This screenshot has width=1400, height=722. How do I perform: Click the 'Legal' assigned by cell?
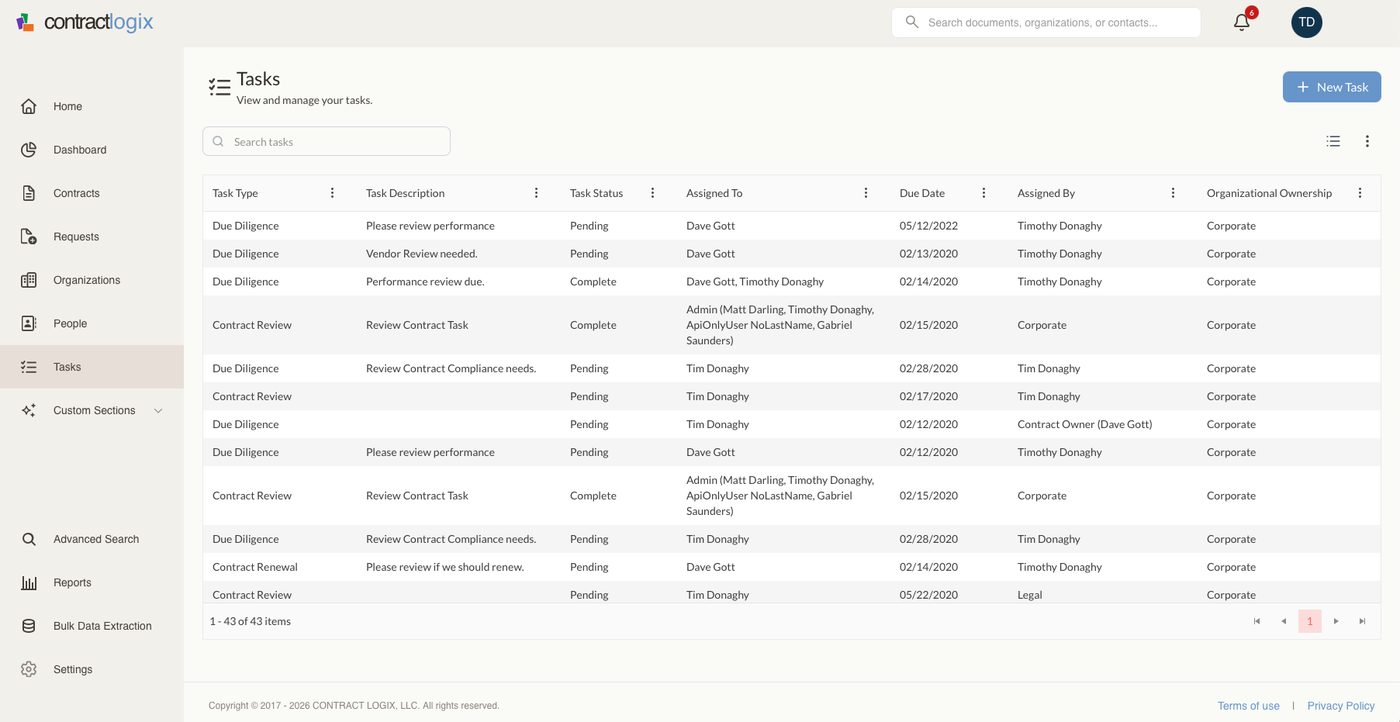click(x=1030, y=595)
